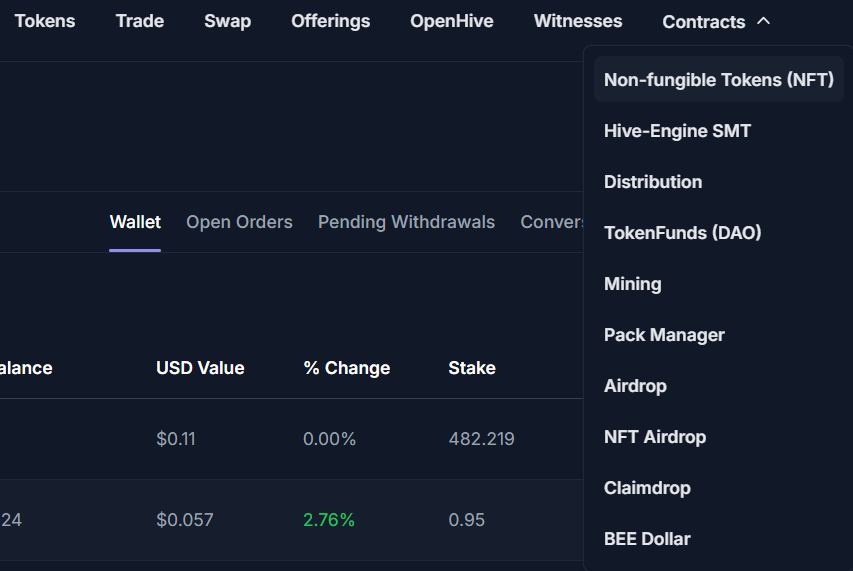The image size is (853, 571).
Task: Choose Claimdrop from the list
Action: 647,488
